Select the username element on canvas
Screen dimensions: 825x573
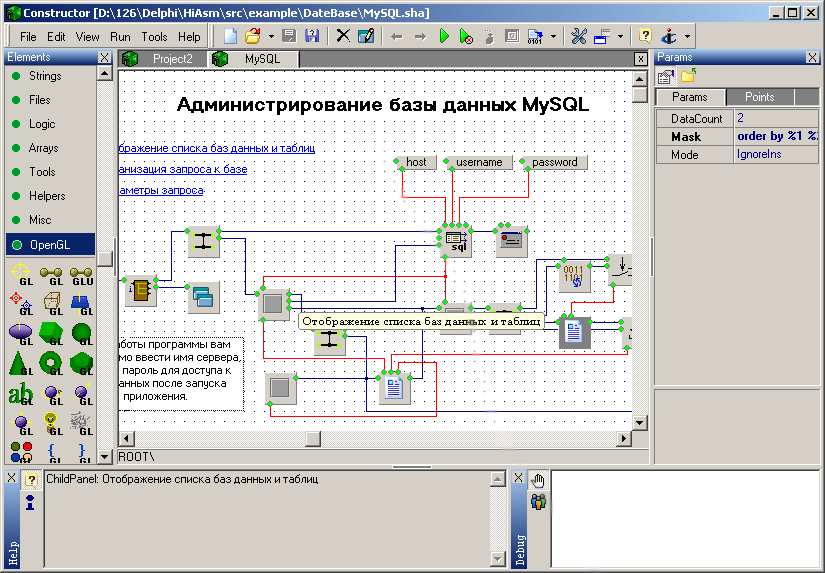tap(479, 163)
